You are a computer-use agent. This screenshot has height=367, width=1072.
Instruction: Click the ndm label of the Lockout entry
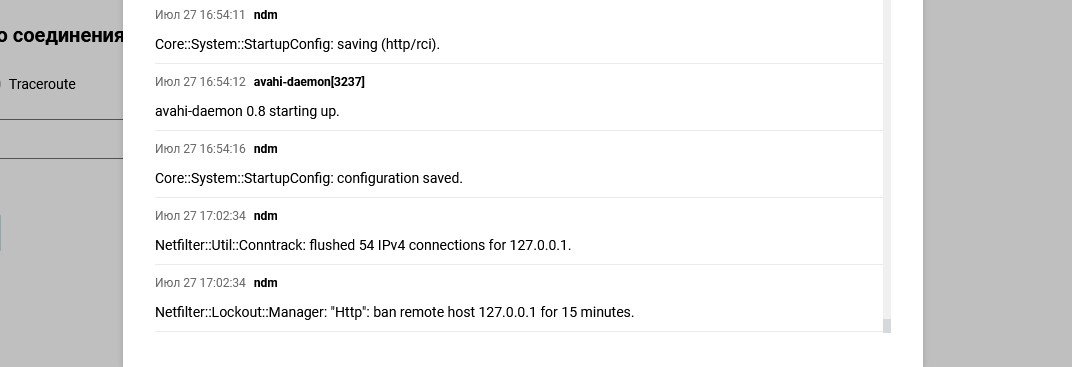click(x=265, y=283)
